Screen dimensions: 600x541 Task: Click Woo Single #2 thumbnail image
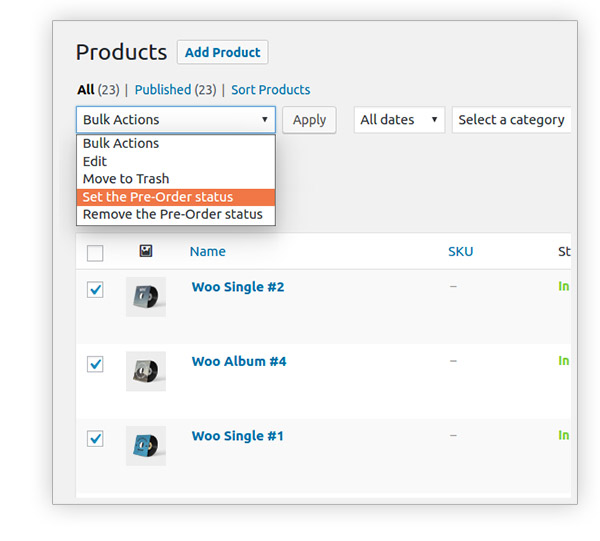tap(146, 297)
